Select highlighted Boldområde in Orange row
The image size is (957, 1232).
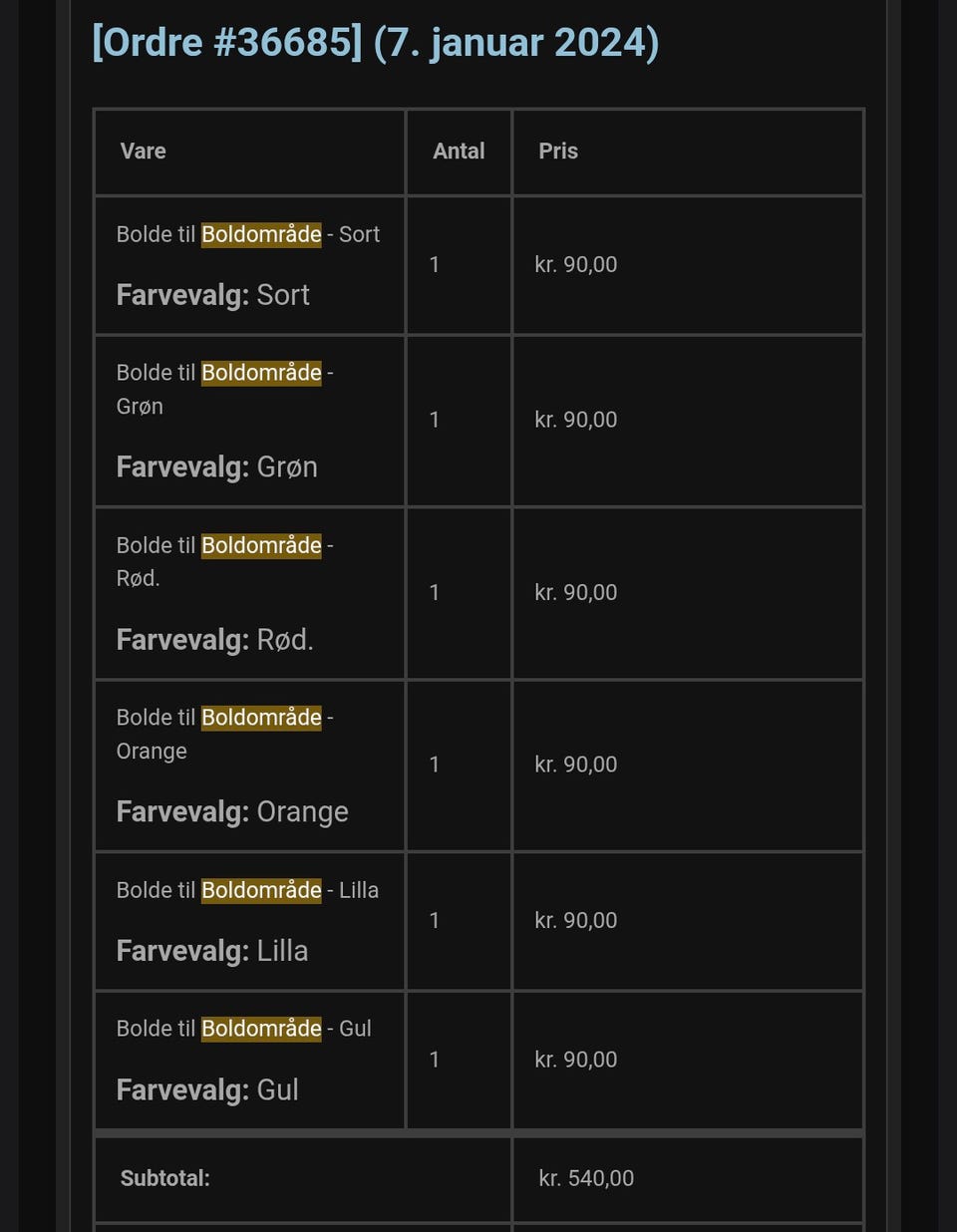(x=261, y=718)
